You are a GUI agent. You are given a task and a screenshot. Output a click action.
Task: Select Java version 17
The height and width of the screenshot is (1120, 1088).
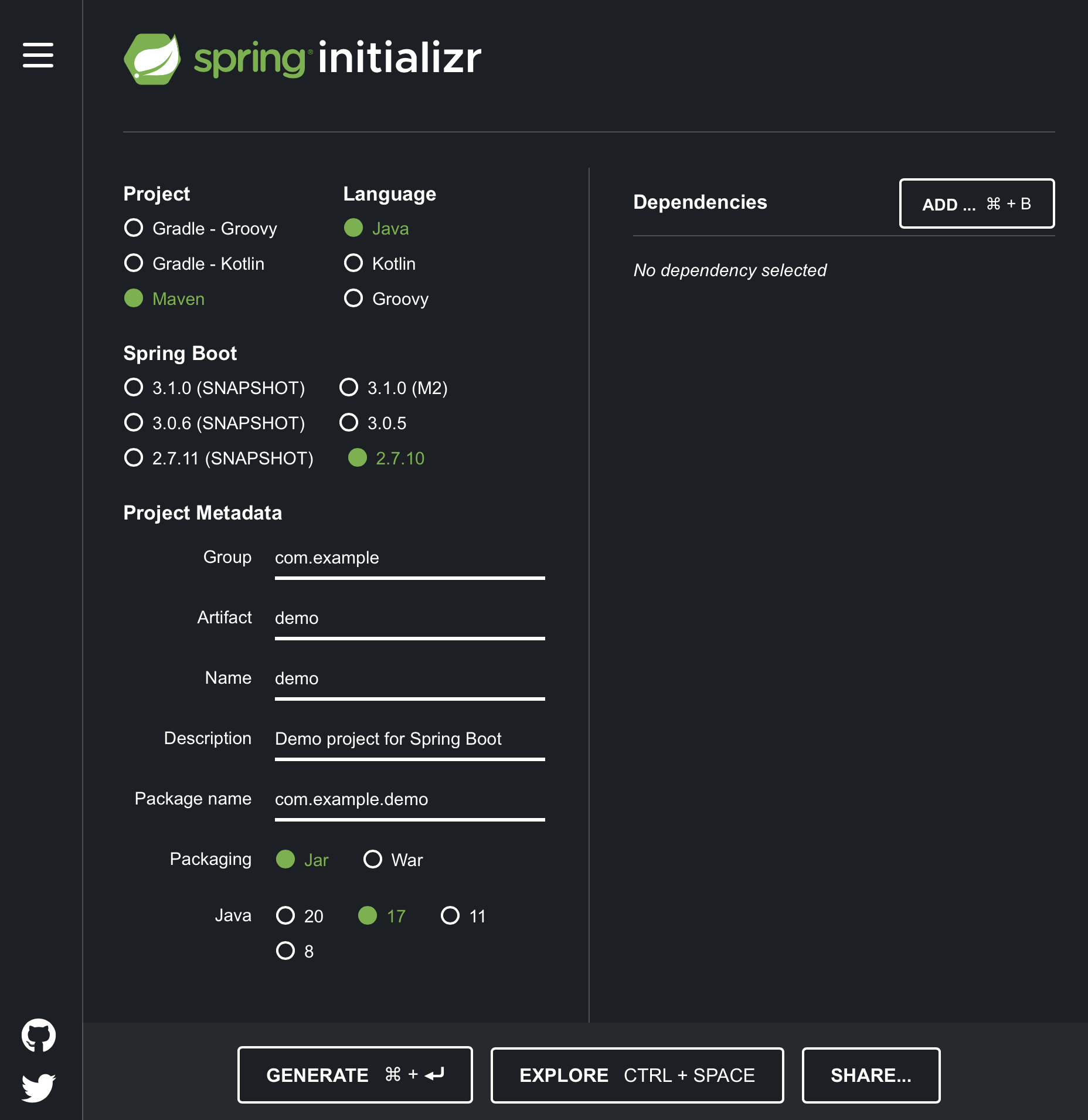coord(382,916)
